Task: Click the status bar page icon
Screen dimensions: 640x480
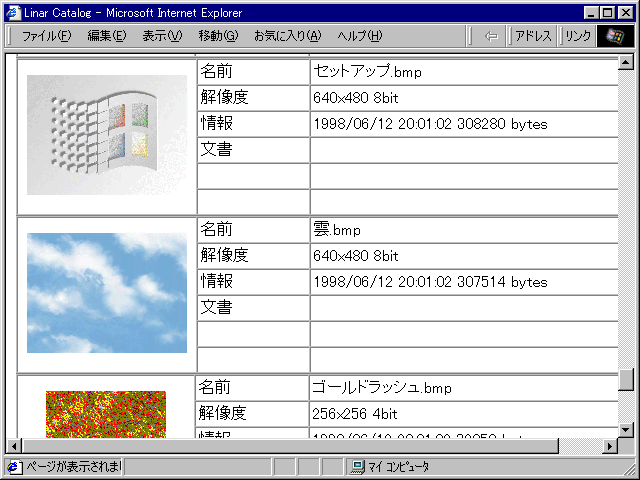Action: 15,467
